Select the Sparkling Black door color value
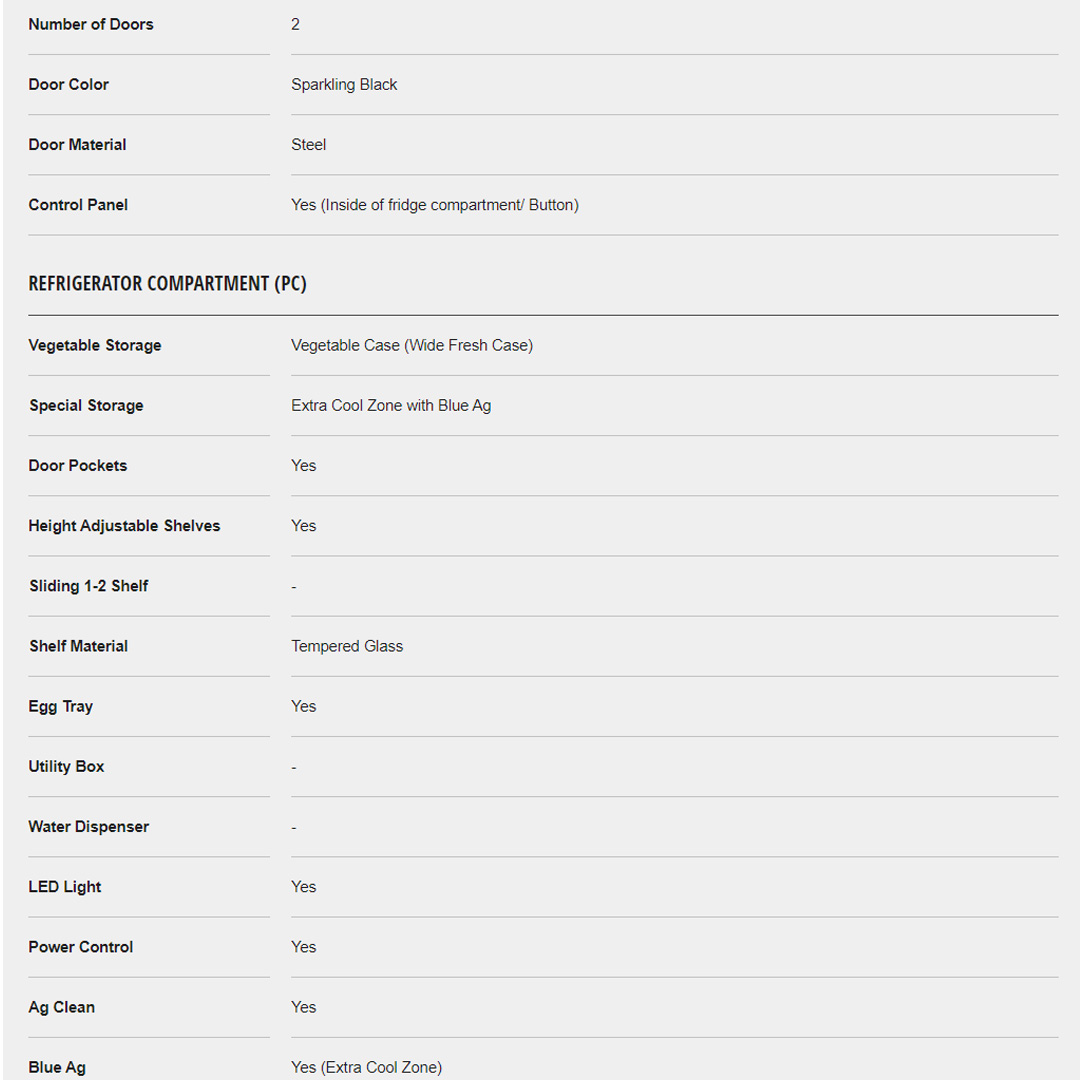 (x=344, y=85)
